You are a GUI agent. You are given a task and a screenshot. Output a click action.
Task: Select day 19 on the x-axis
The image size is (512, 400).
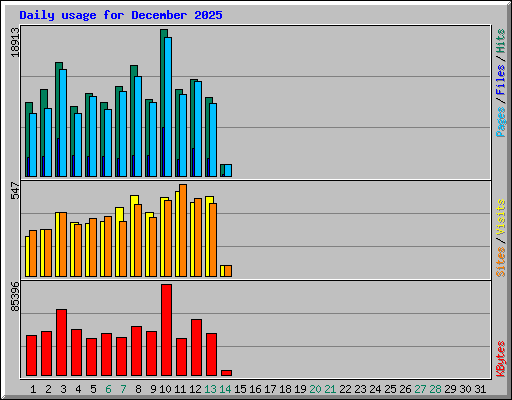click(x=300, y=389)
